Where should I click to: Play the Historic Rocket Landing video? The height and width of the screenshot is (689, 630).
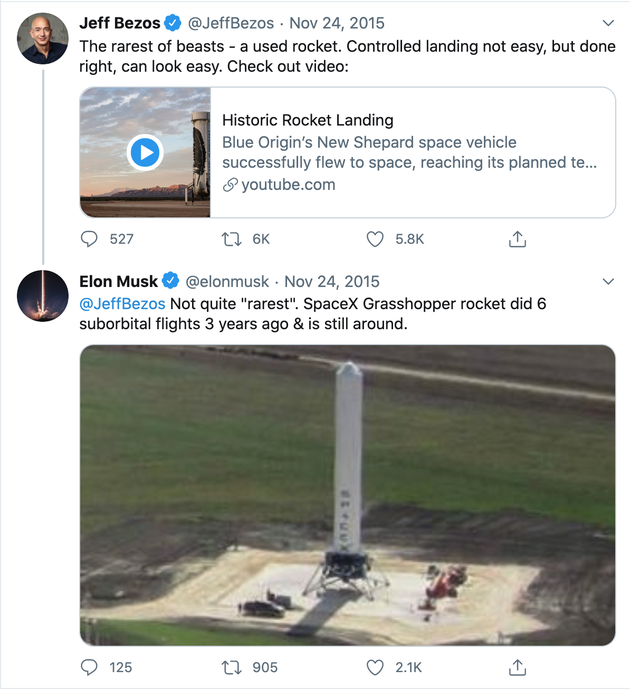point(145,152)
